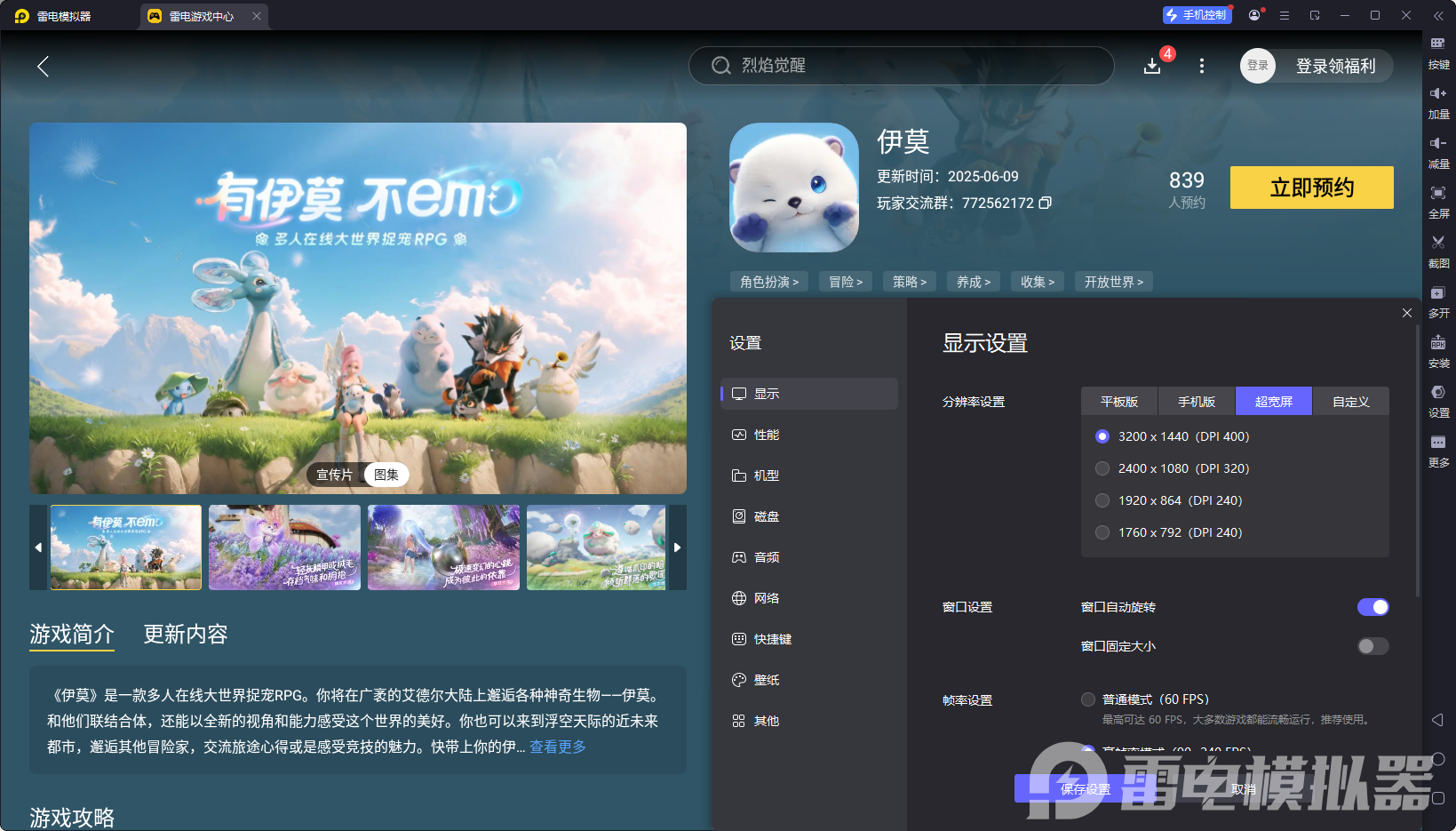Screen dimensions: 1456x831
Task: Enter fullscreen via 全屏 sidebar icon
Action: (1438, 203)
